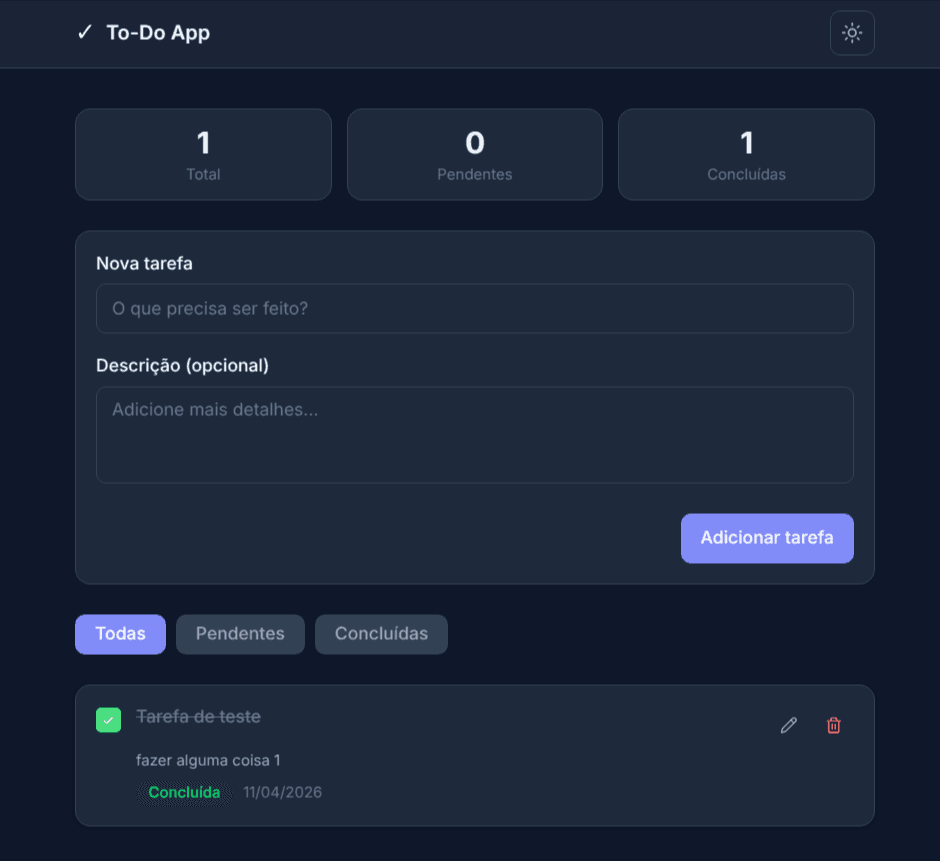This screenshot has height=861, width=940.
Task: Click the 'Adicione mais detalhes...' description box
Action: click(474, 434)
